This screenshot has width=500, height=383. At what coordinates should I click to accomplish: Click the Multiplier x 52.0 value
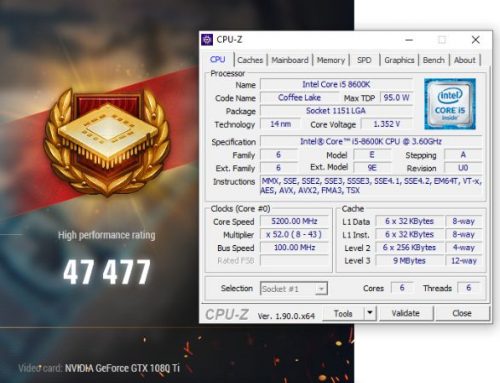pyautogui.click(x=294, y=234)
